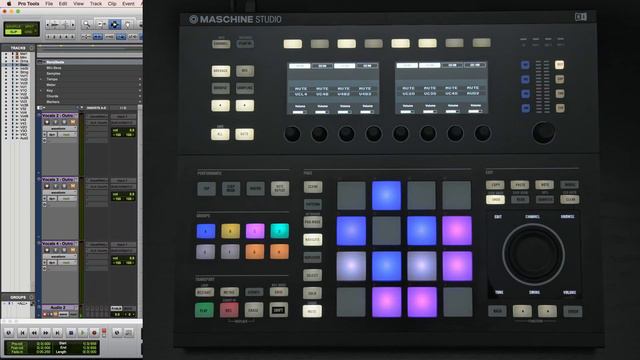Image resolution: width=640 pixels, height=360 pixels.
Task: Select the green PLAY button on Maschine
Action: pyautogui.click(x=204, y=310)
